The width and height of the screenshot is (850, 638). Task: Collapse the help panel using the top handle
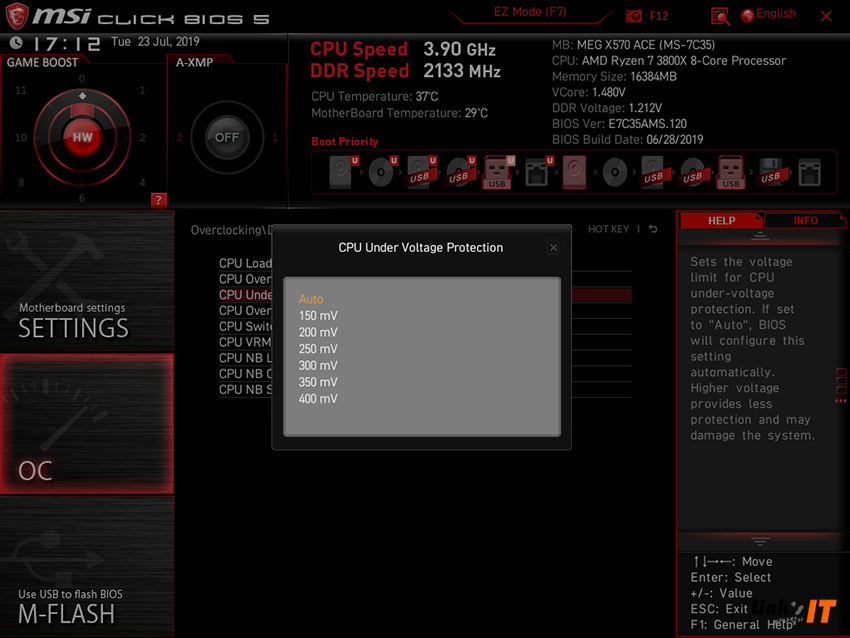[759, 236]
